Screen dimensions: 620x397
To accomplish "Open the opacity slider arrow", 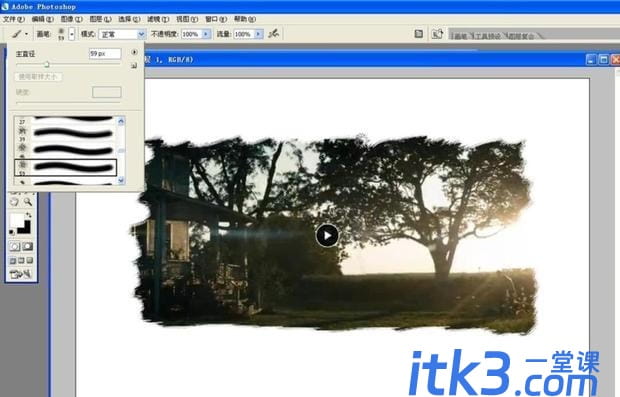I will point(206,34).
